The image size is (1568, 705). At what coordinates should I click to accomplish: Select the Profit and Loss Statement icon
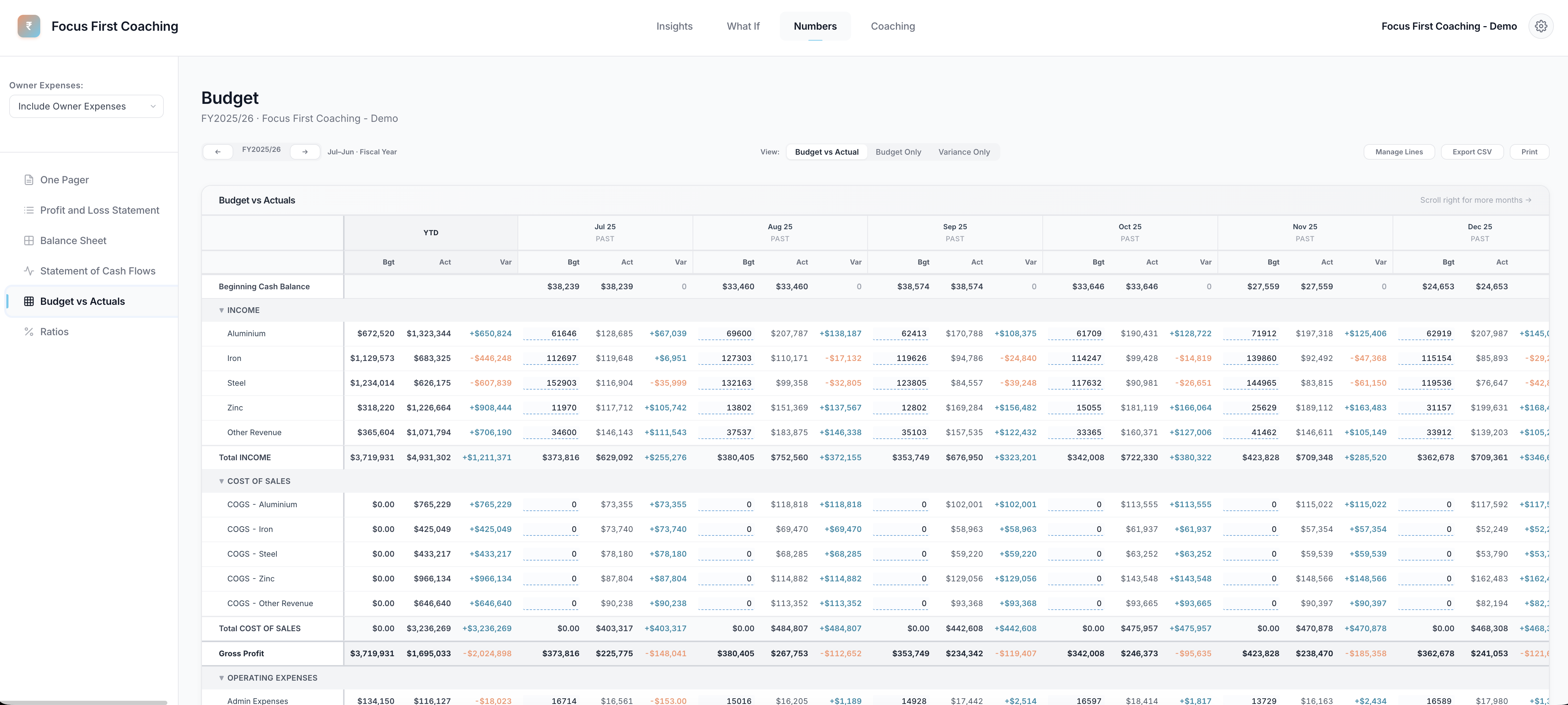pos(29,210)
